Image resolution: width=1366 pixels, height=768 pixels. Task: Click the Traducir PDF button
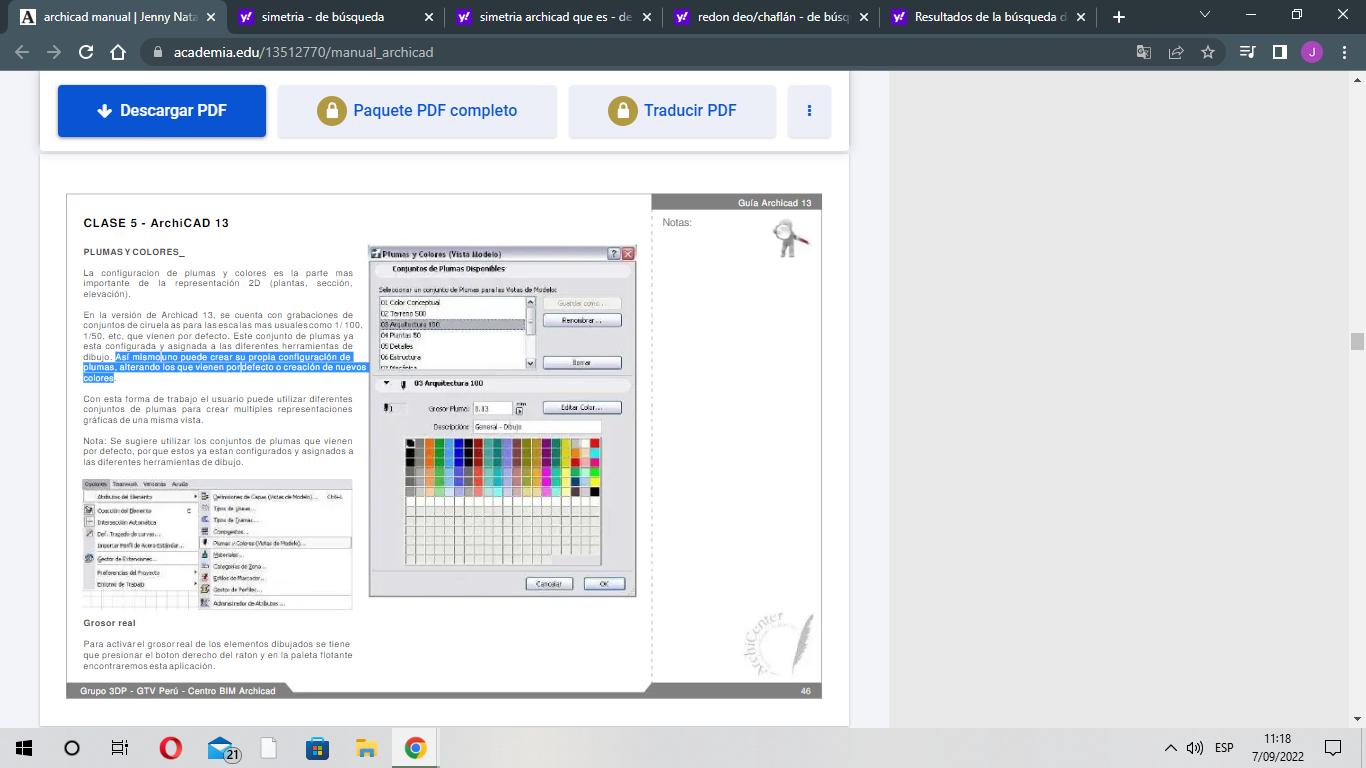(x=672, y=111)
